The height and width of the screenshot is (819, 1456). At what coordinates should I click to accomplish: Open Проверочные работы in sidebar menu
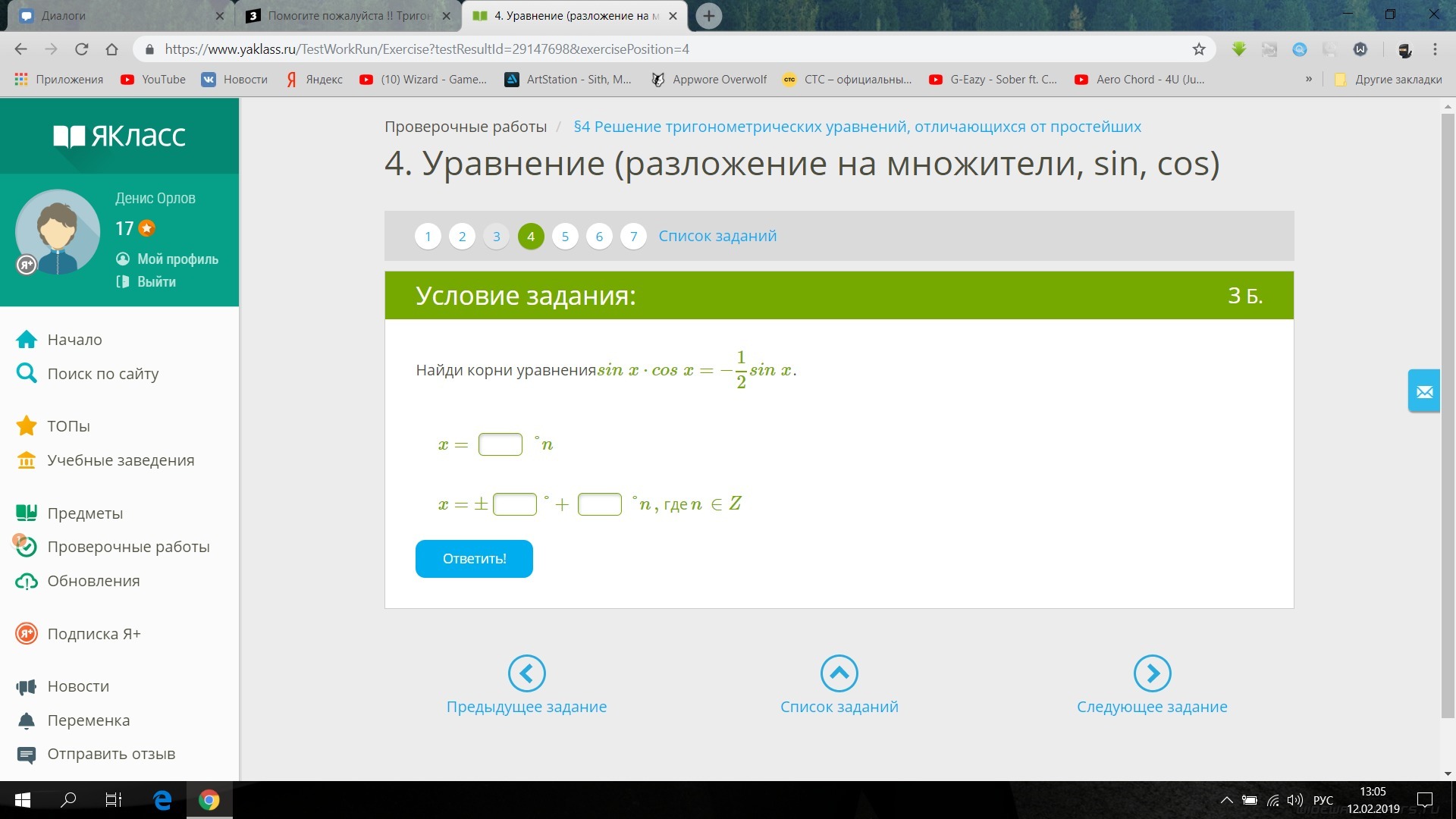127,547
